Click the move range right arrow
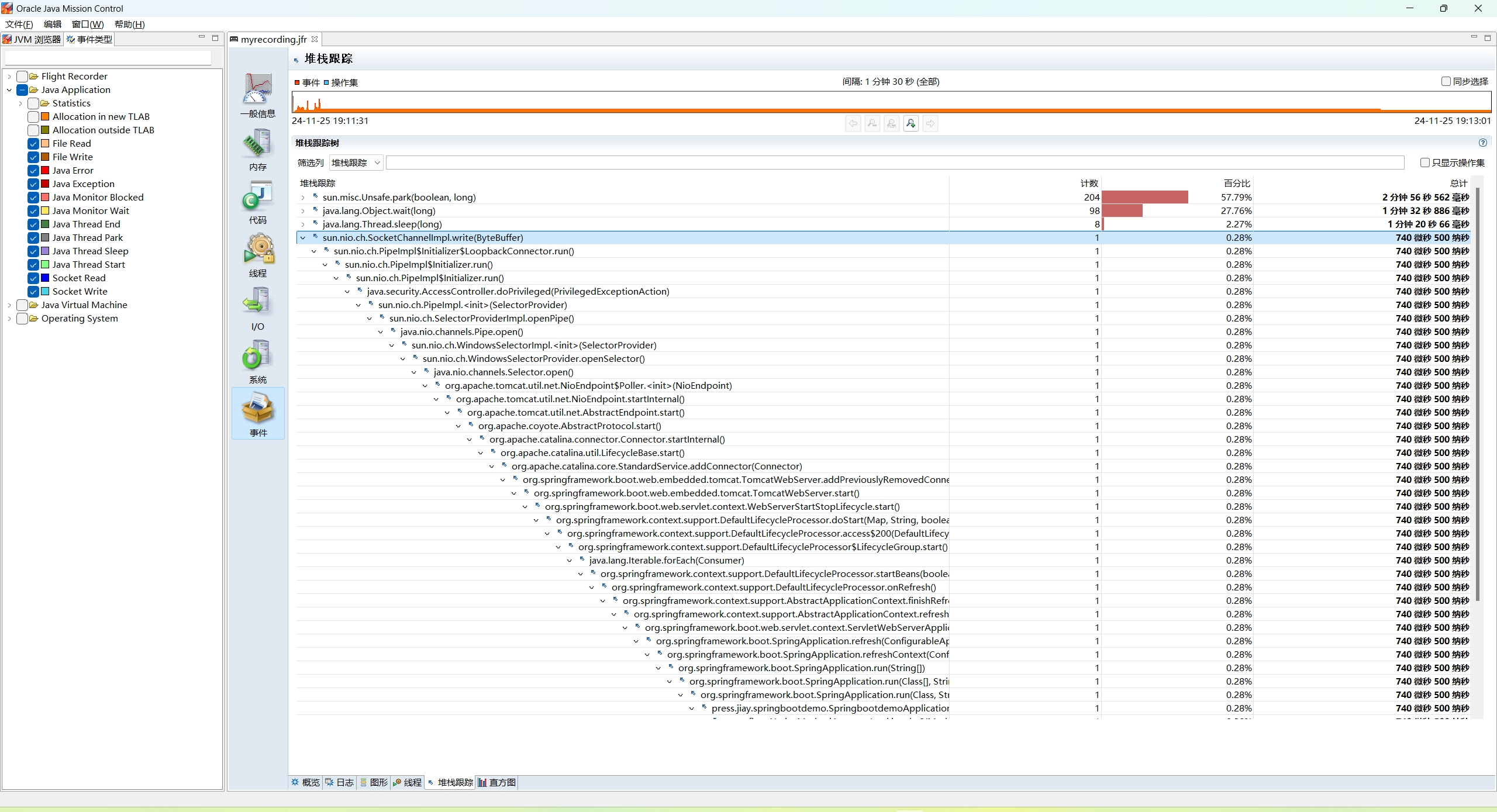Screen dimensions: 1497x812 tap(930, 123)
